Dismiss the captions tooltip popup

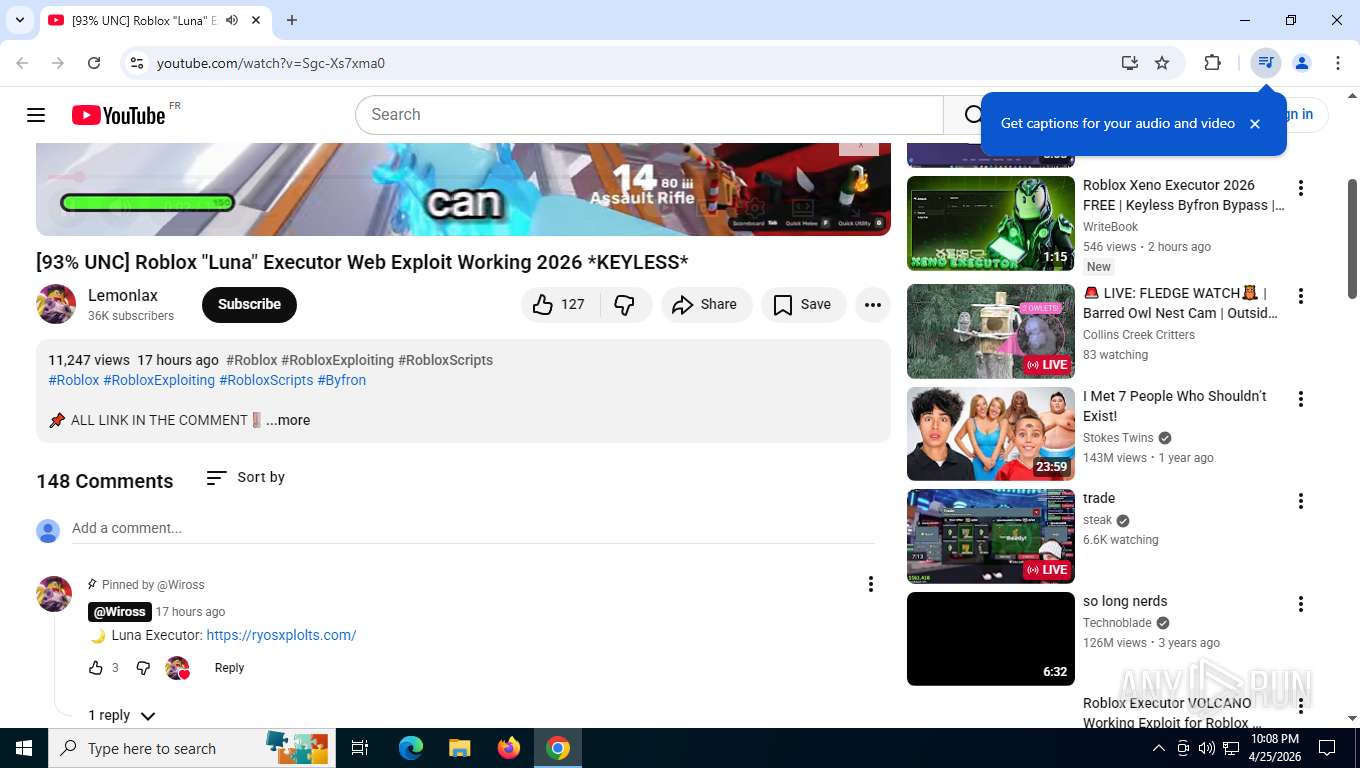tap(1255, 124)
